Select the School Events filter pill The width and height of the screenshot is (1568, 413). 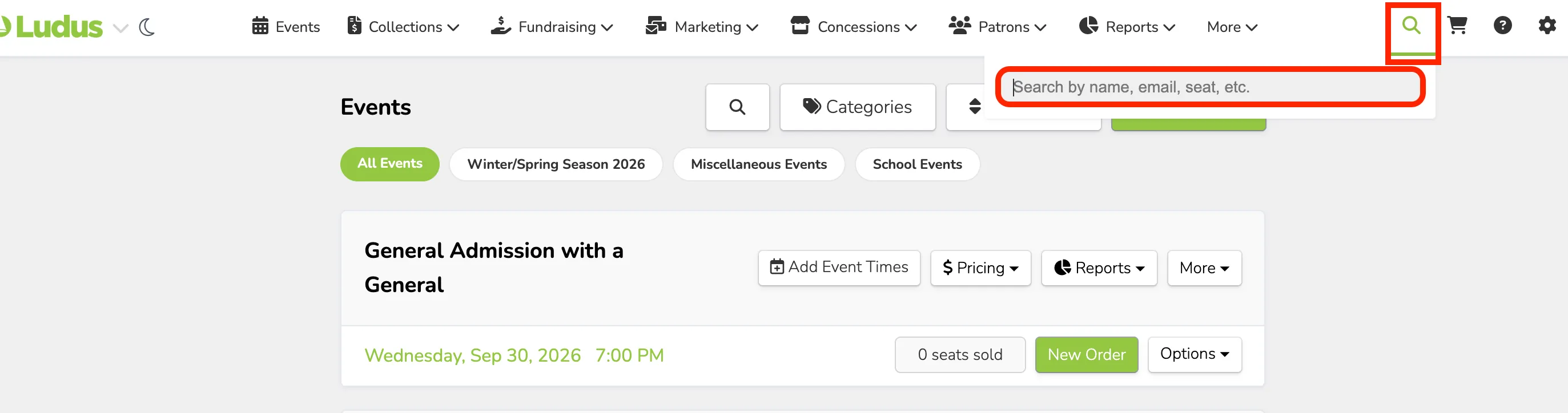point(917,164)
